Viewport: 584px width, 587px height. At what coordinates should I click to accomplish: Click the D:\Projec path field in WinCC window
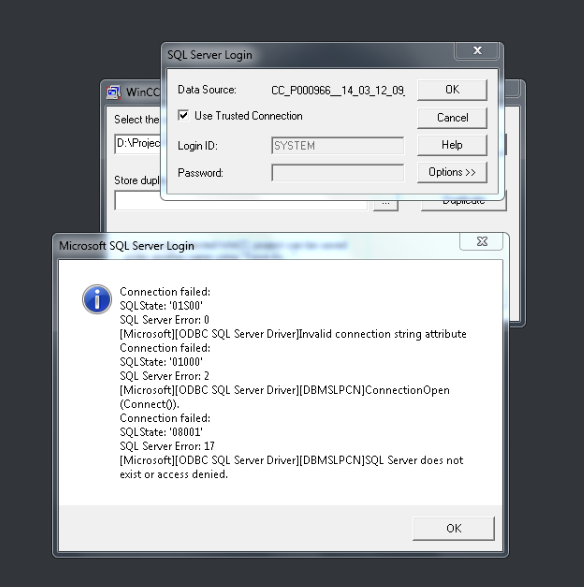[138, 144]
